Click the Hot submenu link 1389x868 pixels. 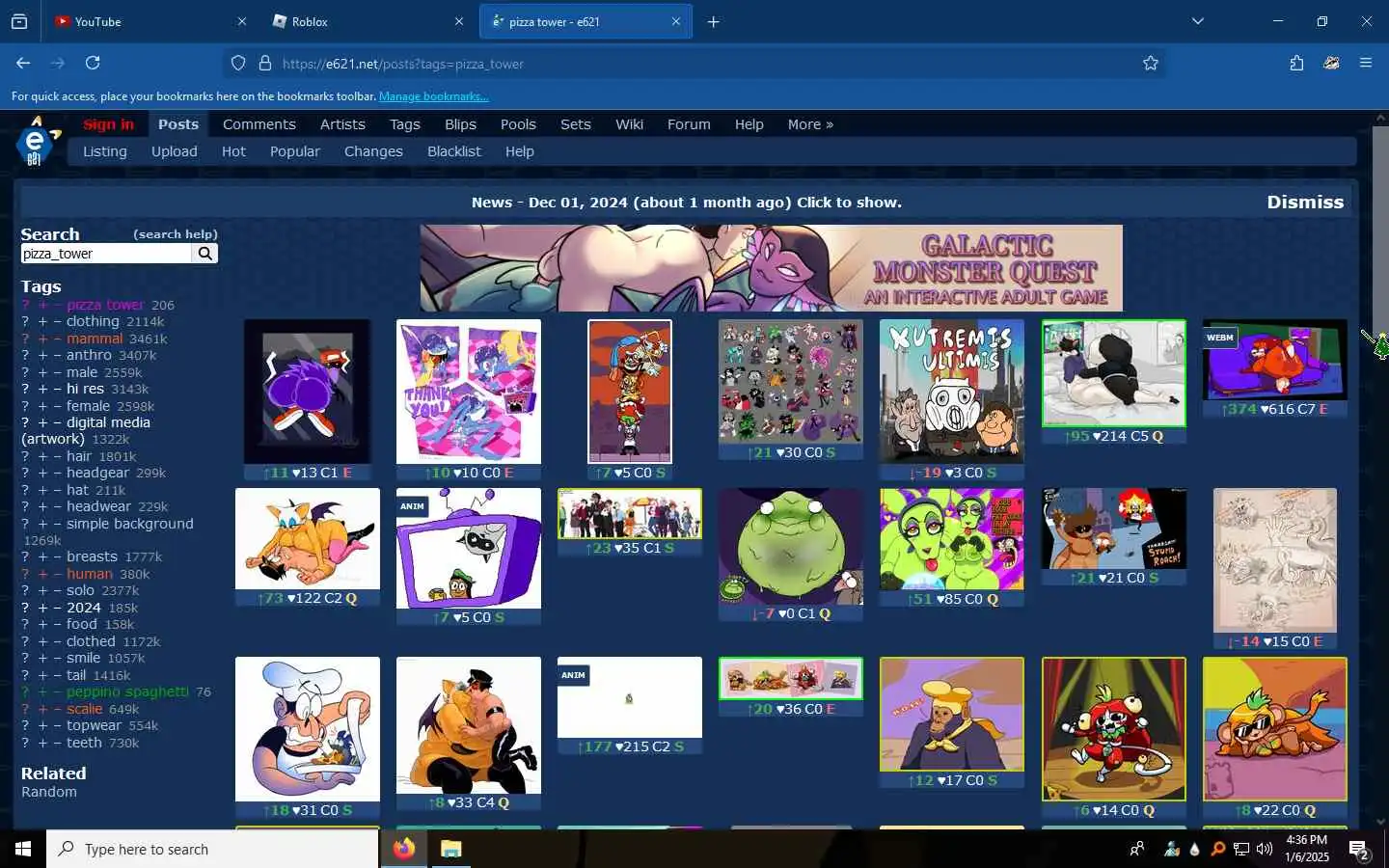(233, 151)
